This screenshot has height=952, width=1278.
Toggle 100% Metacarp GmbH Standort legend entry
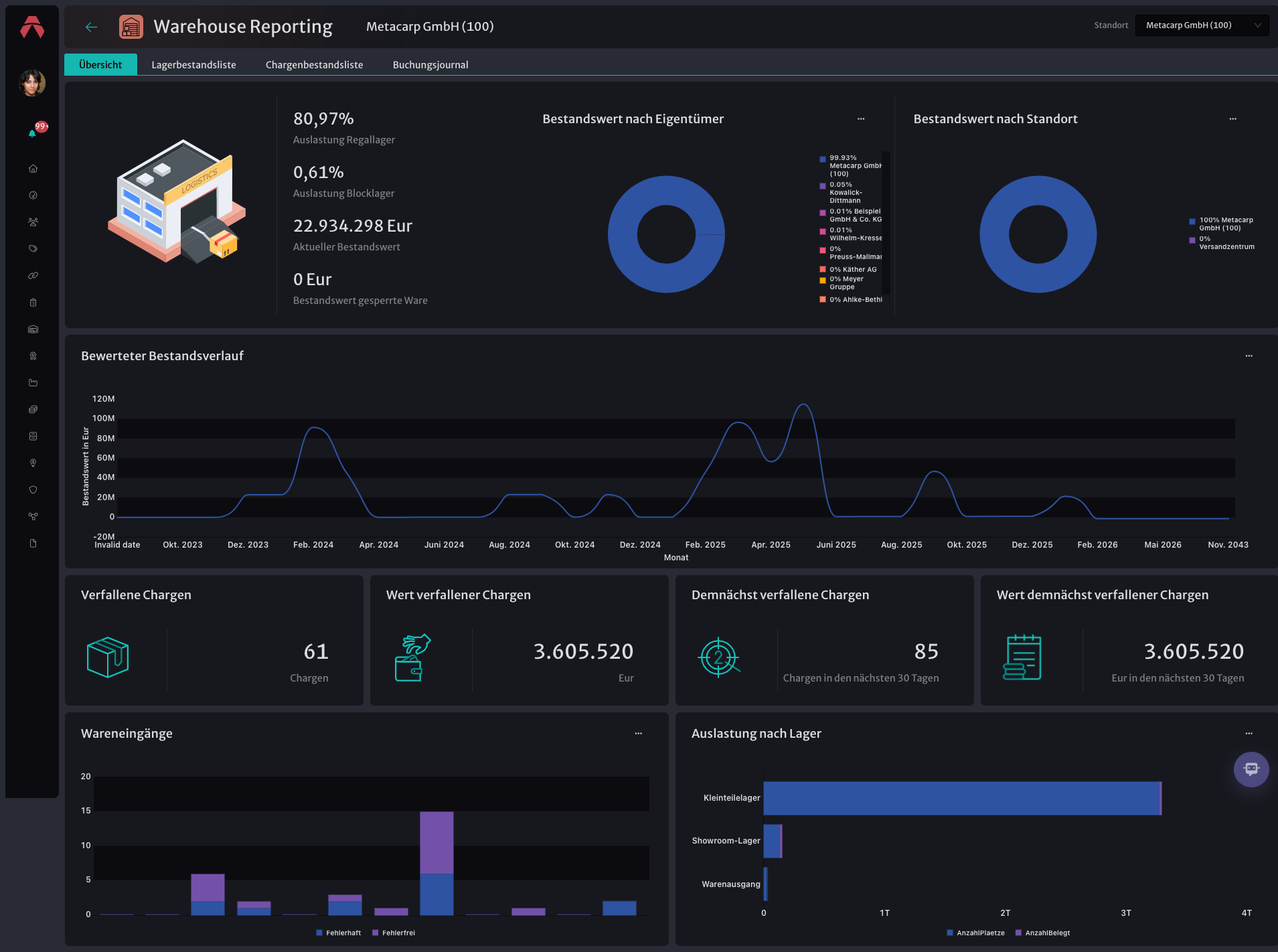coord(1222,224)
